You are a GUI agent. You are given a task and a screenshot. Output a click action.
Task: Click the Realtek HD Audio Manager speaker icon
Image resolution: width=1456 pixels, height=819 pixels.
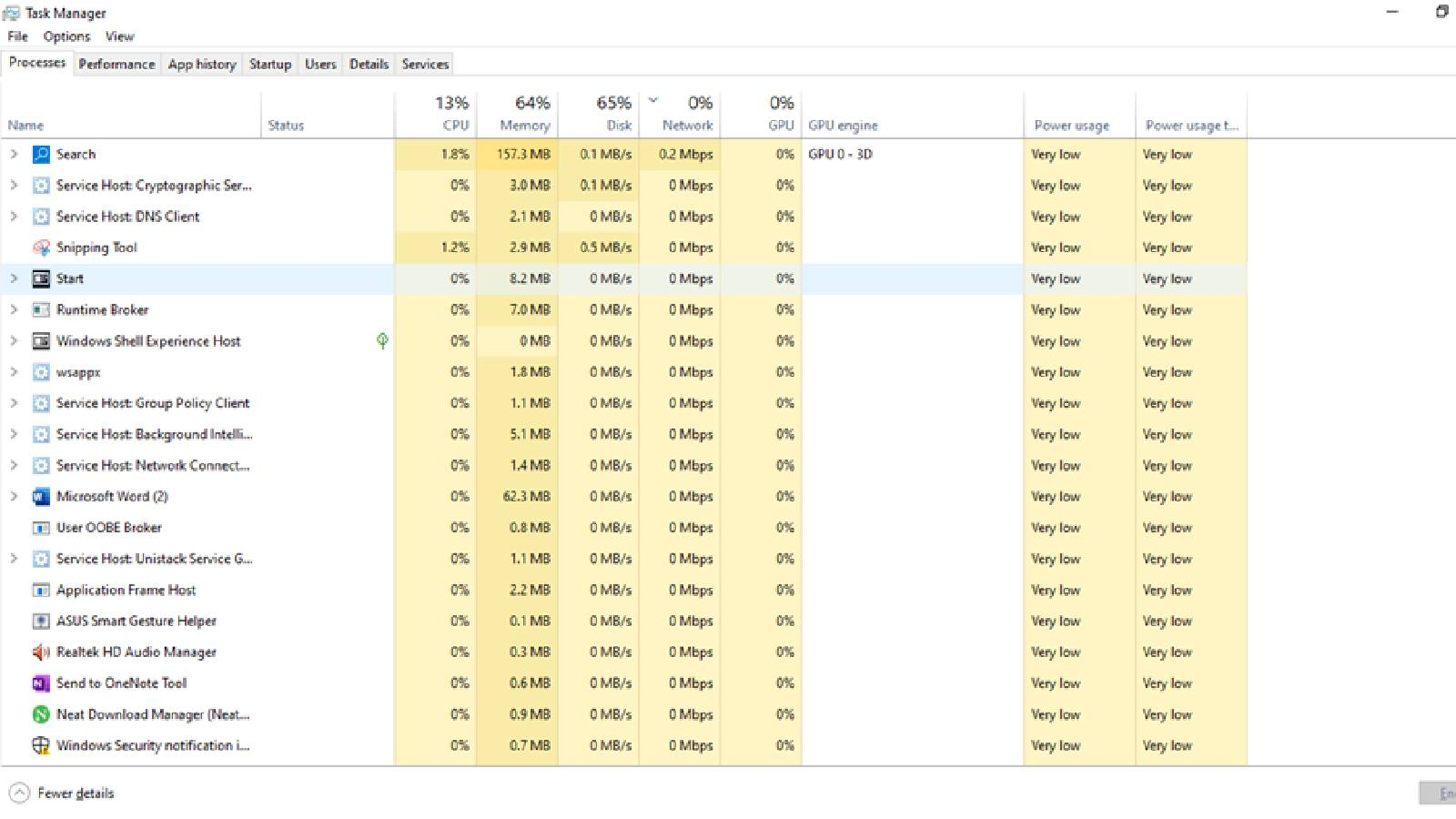(41, 652)
